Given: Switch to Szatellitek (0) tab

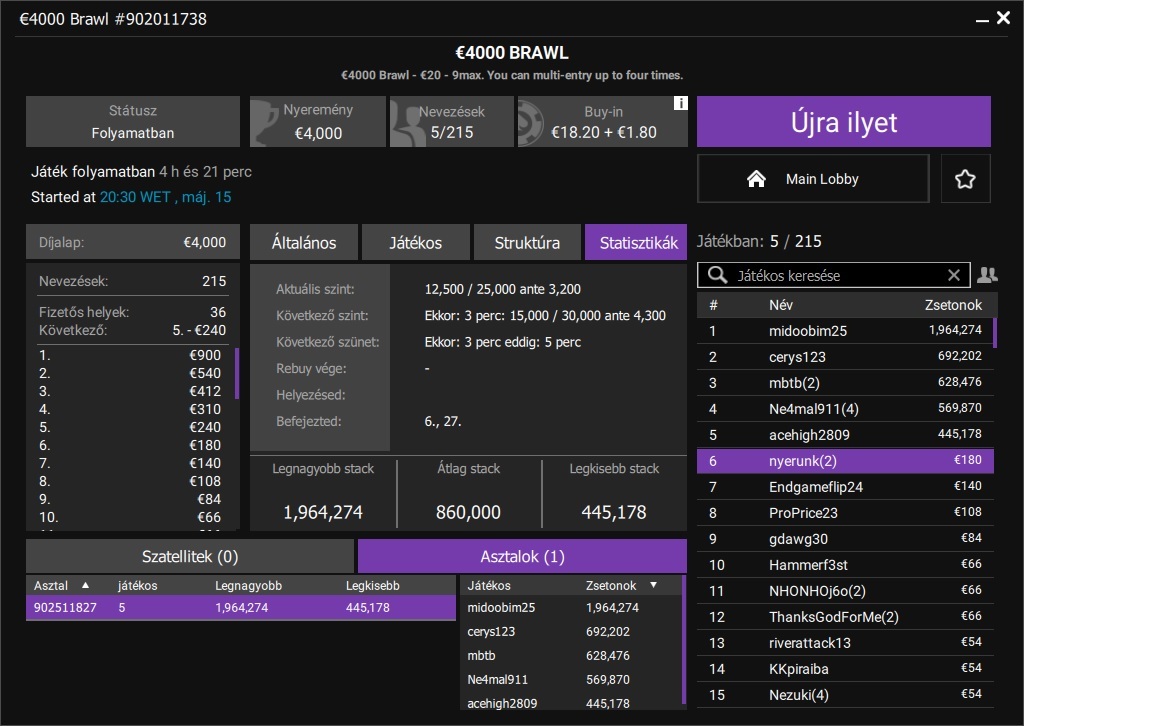Looking at the screenshot, I should 190,556.
